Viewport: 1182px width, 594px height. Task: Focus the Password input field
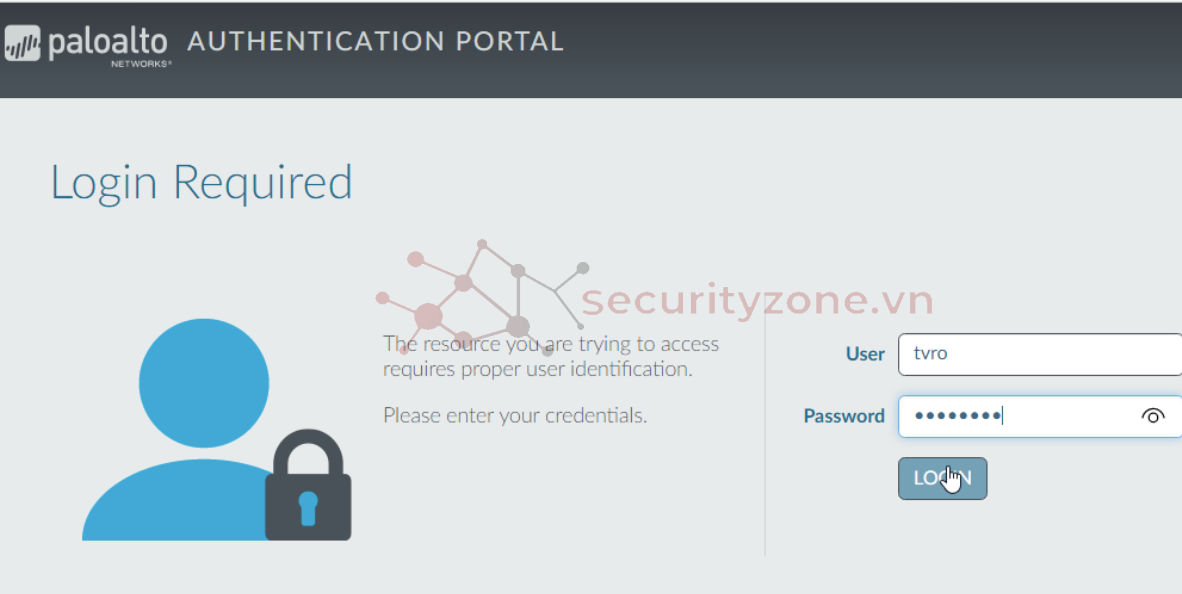[1015, 416]
